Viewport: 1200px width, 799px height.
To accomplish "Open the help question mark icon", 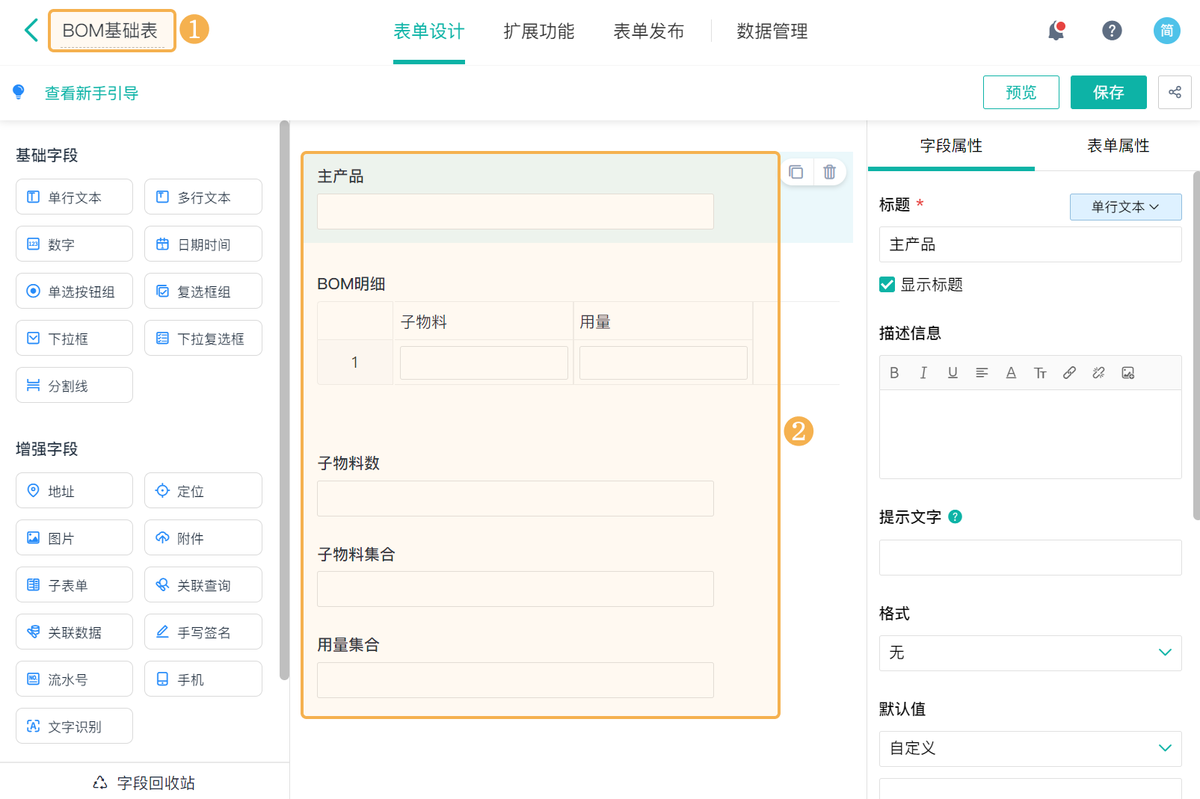I will click(1111, 31).
